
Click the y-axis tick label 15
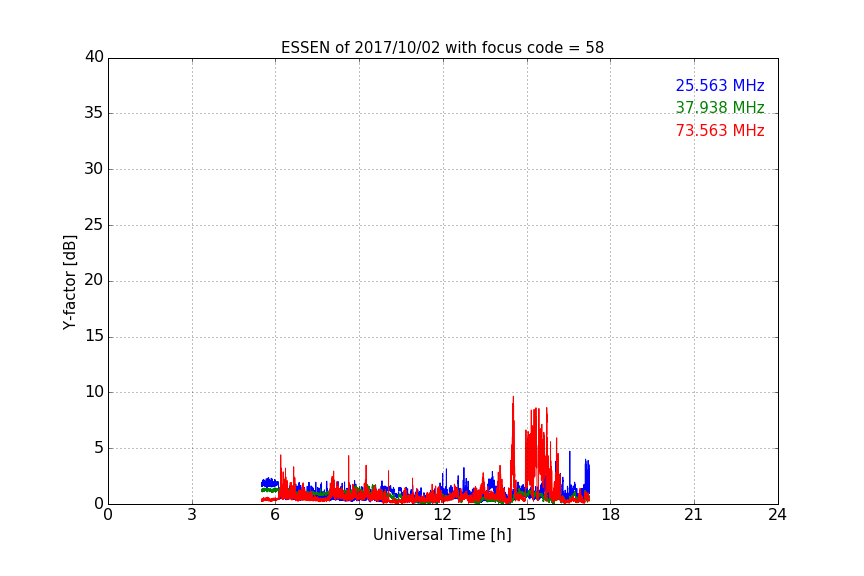[94, 336]
